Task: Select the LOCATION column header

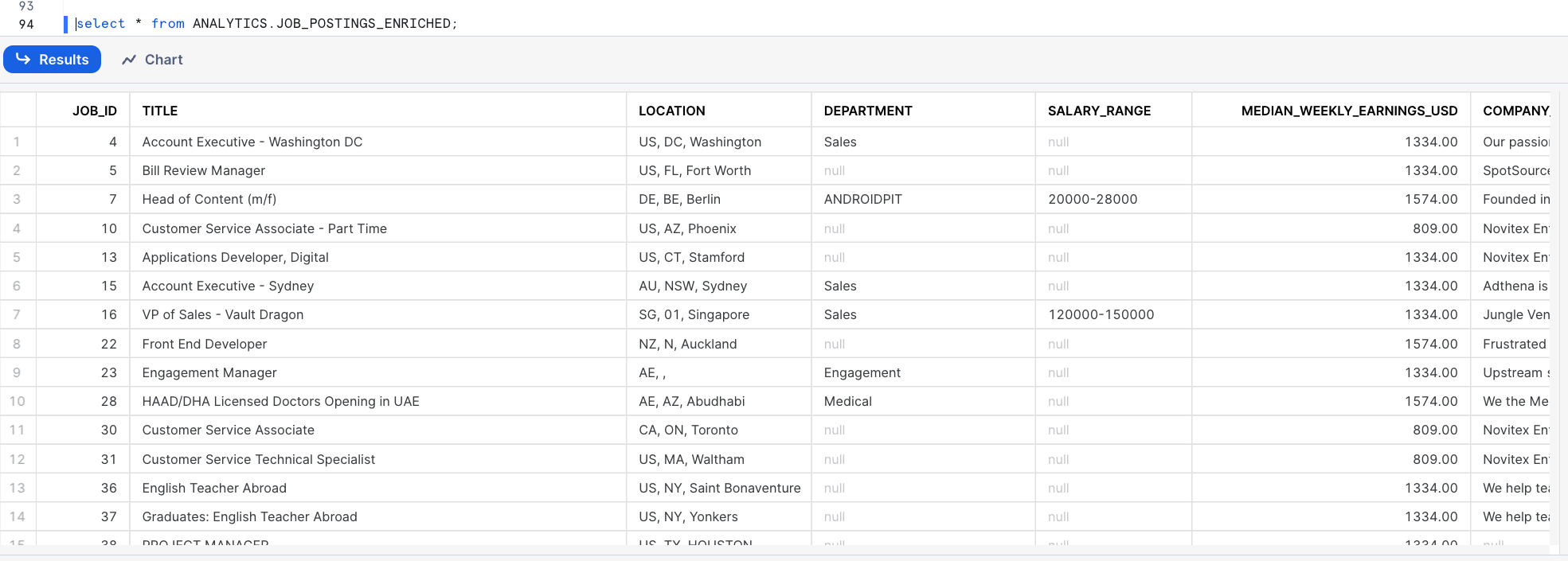Action: click(671, 111)
